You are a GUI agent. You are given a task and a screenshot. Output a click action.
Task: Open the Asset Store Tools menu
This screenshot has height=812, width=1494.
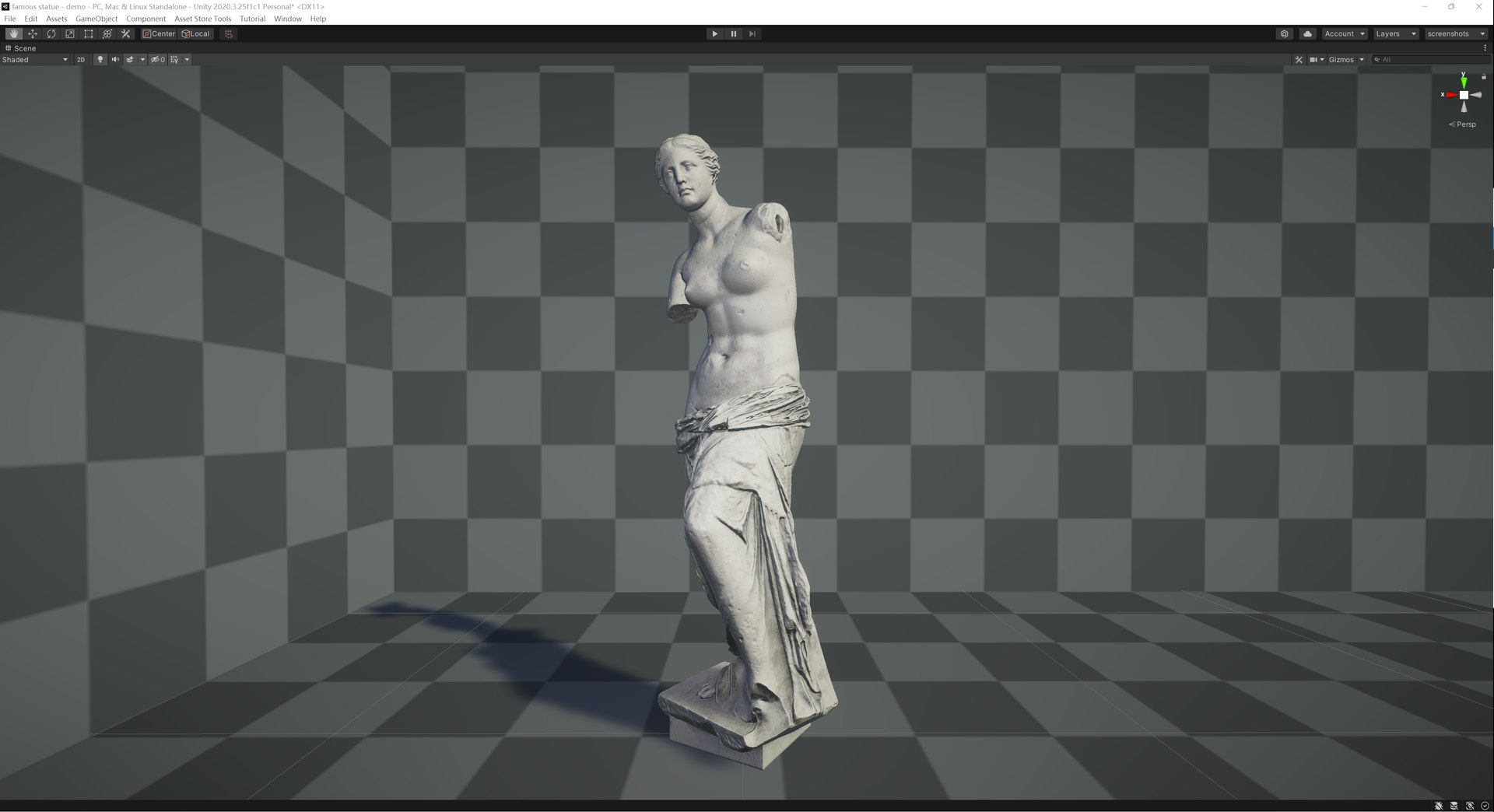pos(203,19)
